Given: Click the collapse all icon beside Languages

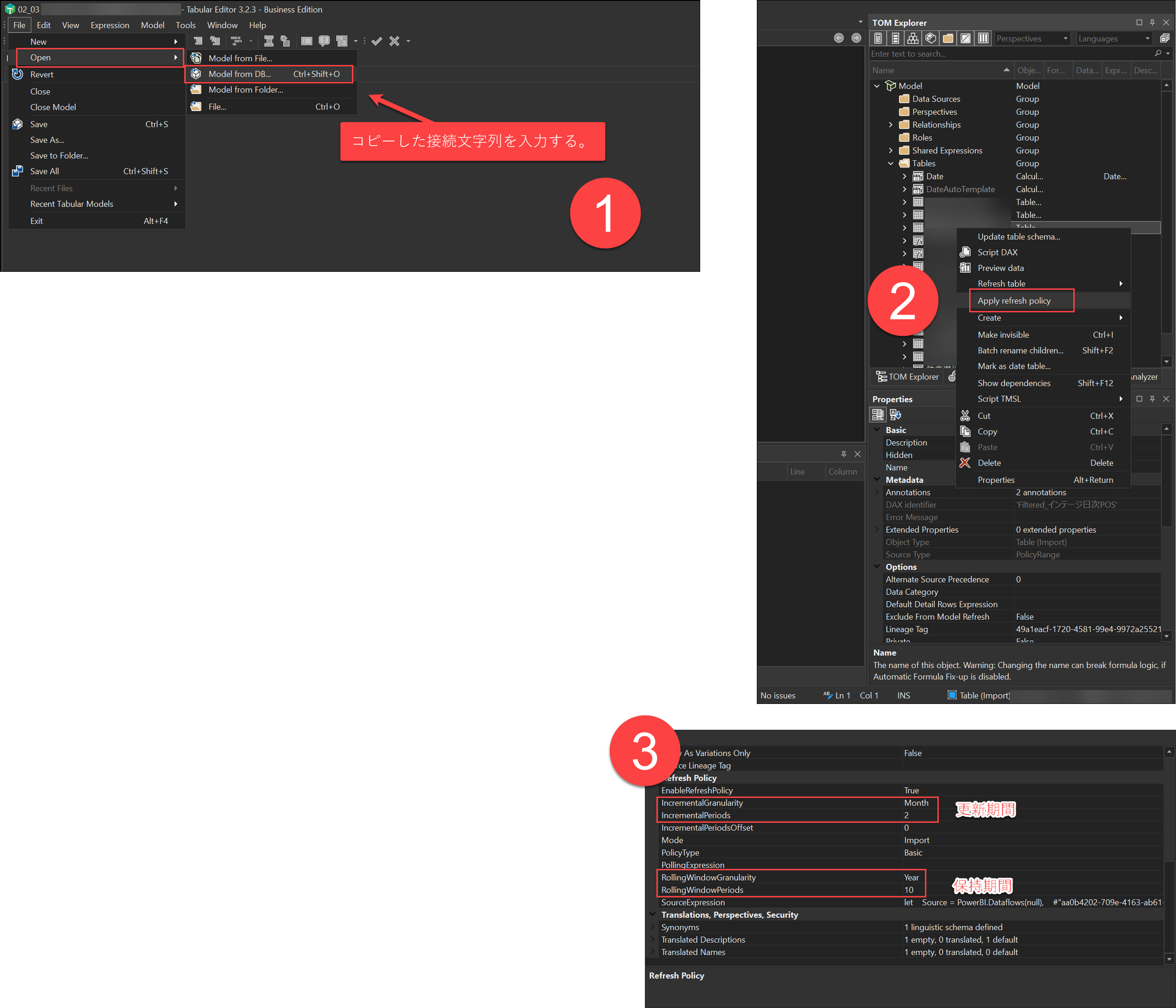Looking at the screenshot, I should (1164, 39).
